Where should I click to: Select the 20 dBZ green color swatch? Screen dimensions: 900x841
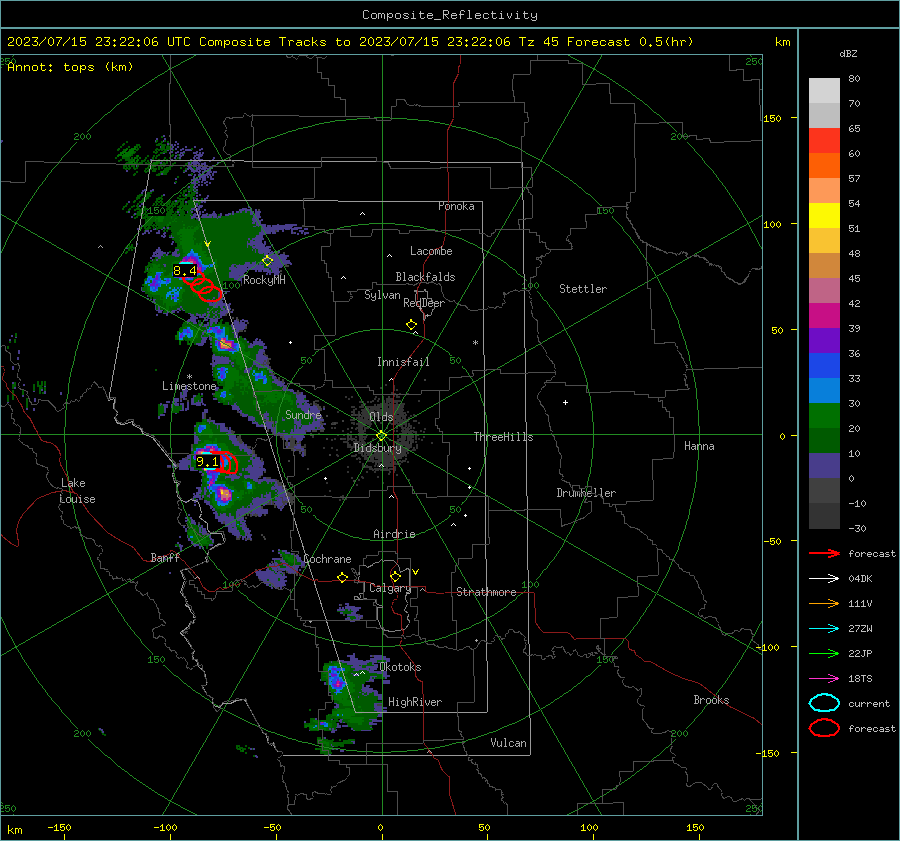click(824, 416)
